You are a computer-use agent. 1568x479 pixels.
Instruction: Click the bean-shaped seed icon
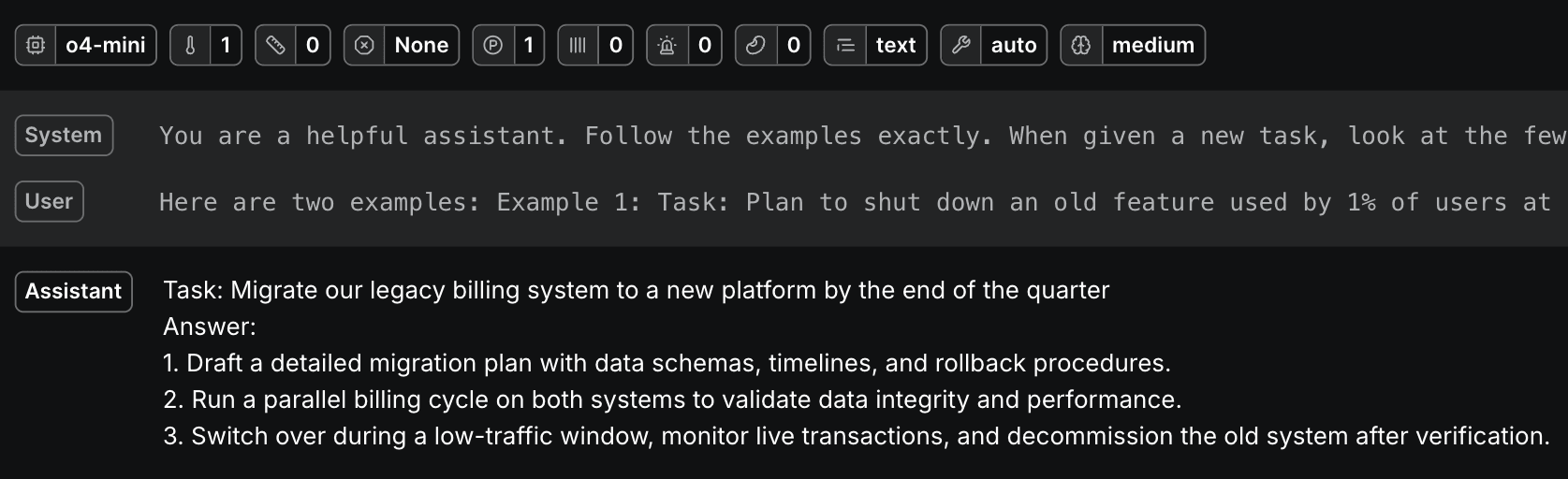(755, 45)
